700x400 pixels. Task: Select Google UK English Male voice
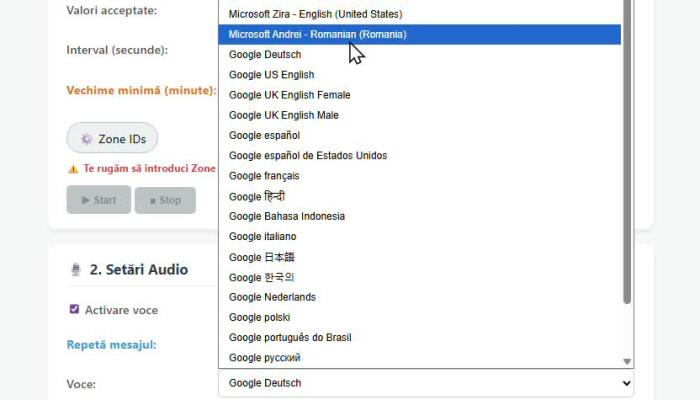click(x=420, y=115)
